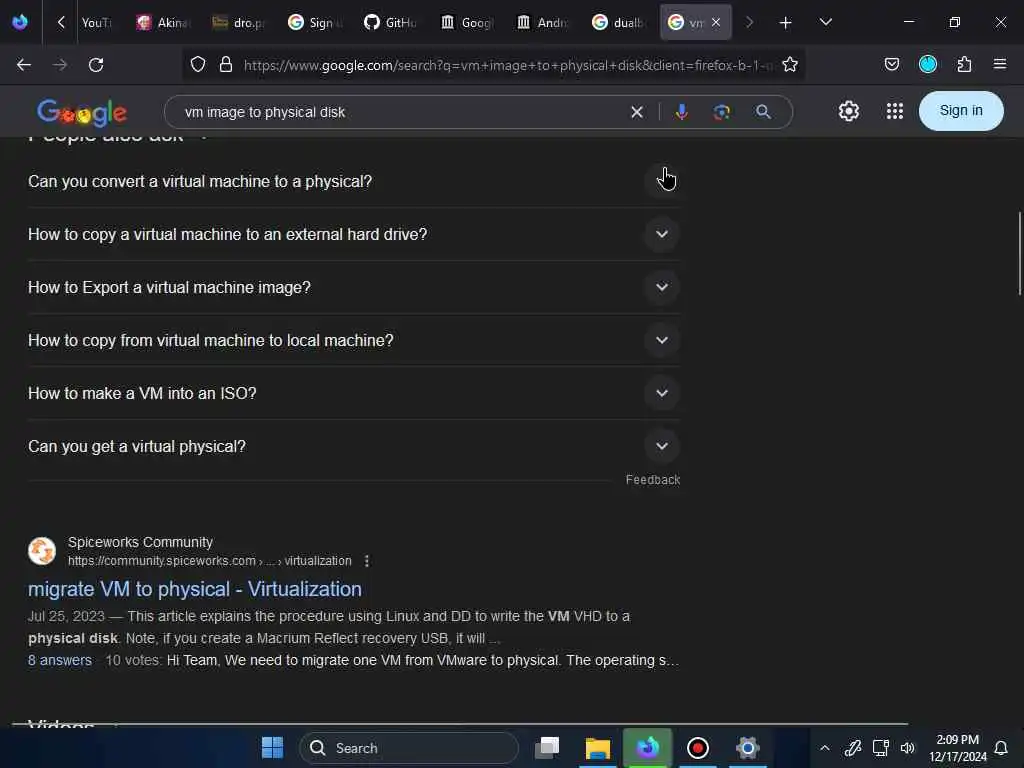Switch to the YouTube tab
The image size is (1024, 768).
point(96,23)
